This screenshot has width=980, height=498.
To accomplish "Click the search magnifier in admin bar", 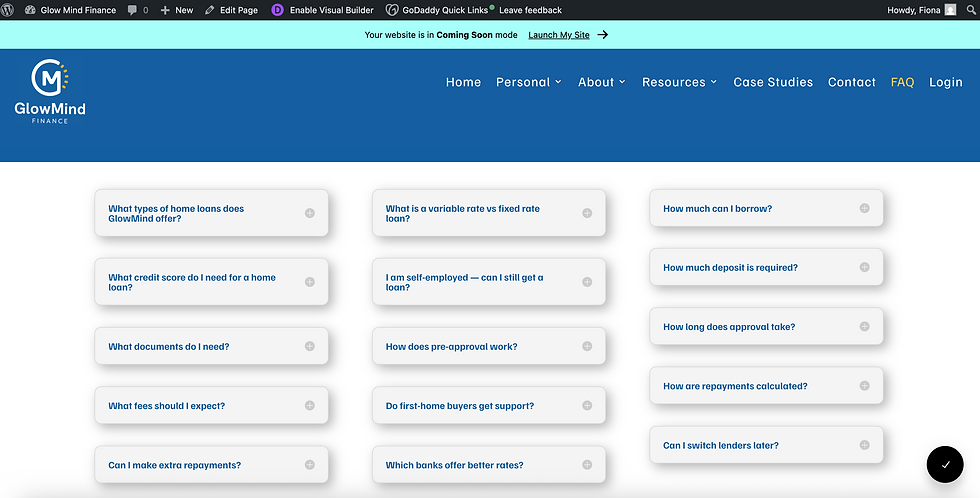I will tap(971, 10).
